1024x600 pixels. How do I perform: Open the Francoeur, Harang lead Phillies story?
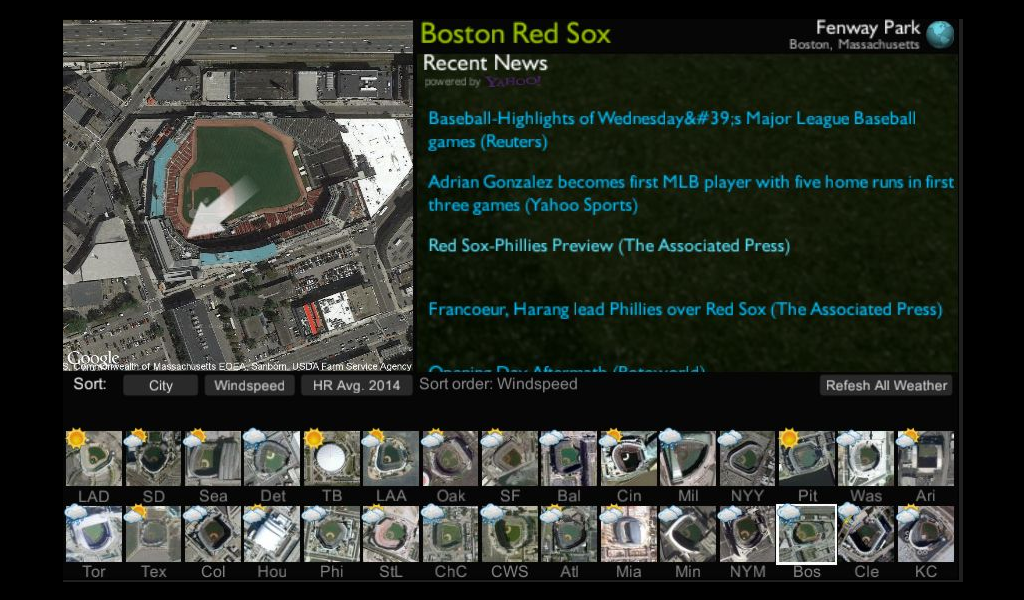tap(684, 309)
